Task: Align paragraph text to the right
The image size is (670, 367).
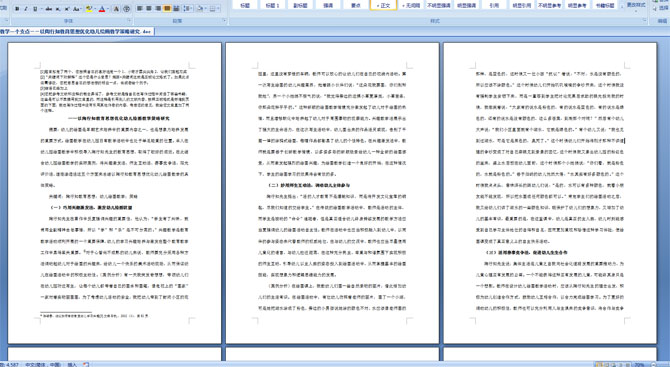Action: pyautogui.click(x=158, y=9)
